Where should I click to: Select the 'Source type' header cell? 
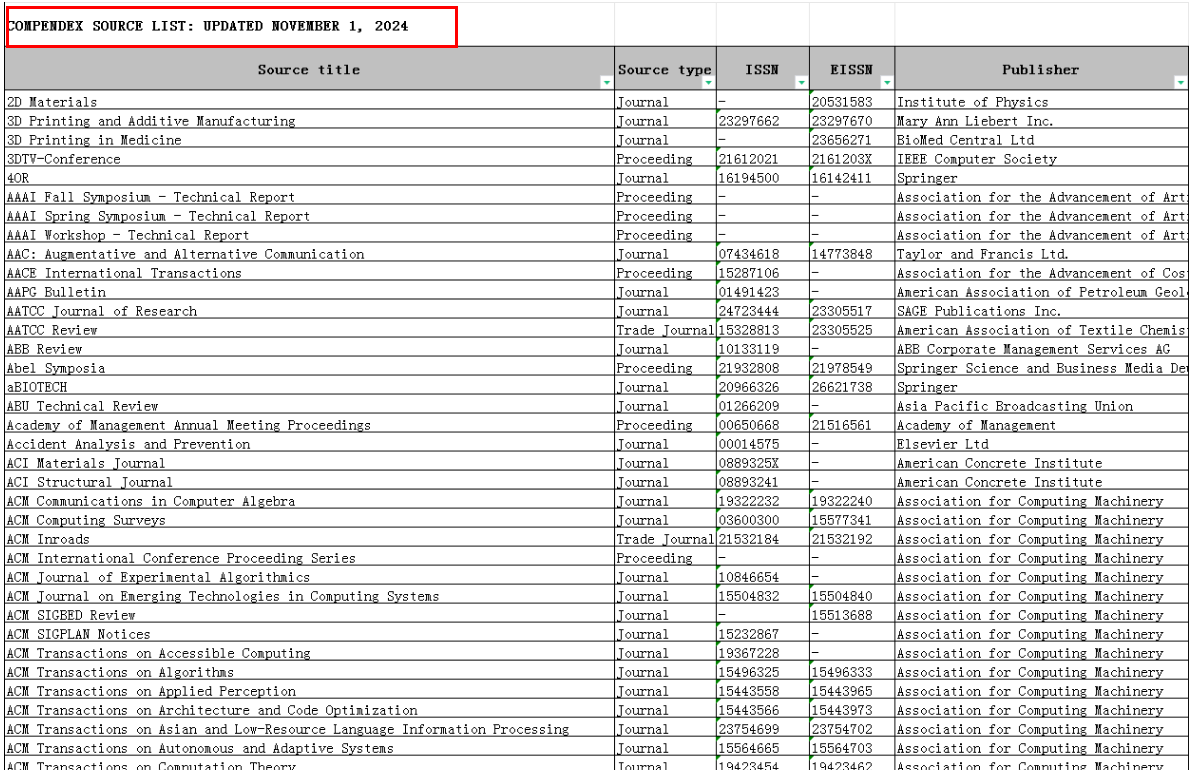point(665,69)
